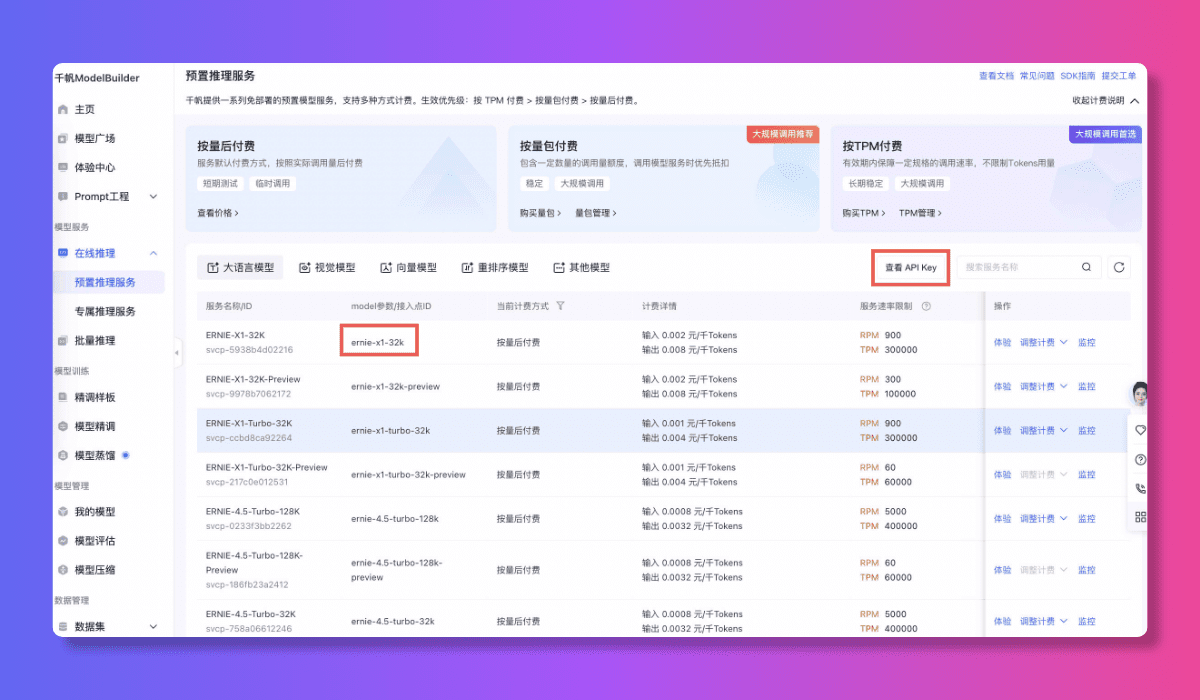
Task: Switch to the 大语言模型 tab
Action: click(240, 267)
